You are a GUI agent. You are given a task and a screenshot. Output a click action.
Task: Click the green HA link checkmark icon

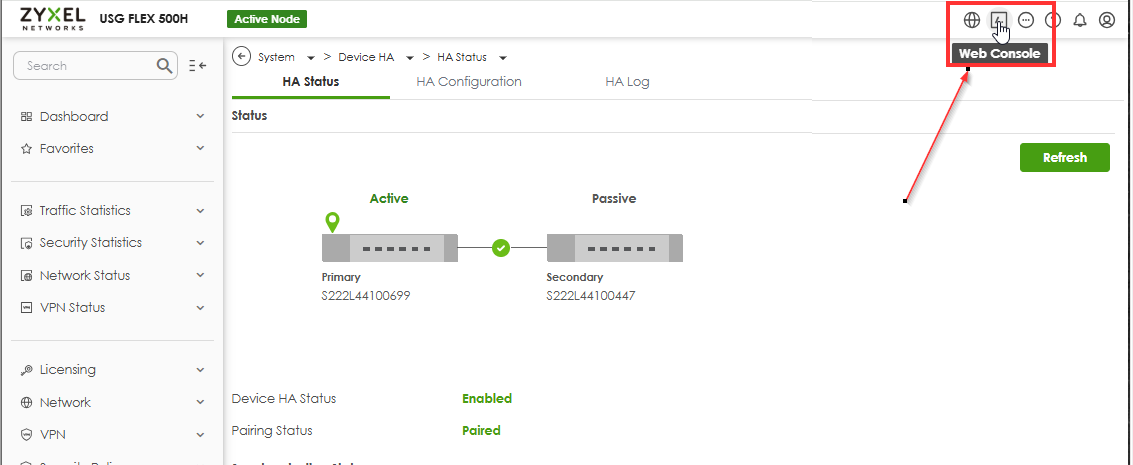point(502,247)
